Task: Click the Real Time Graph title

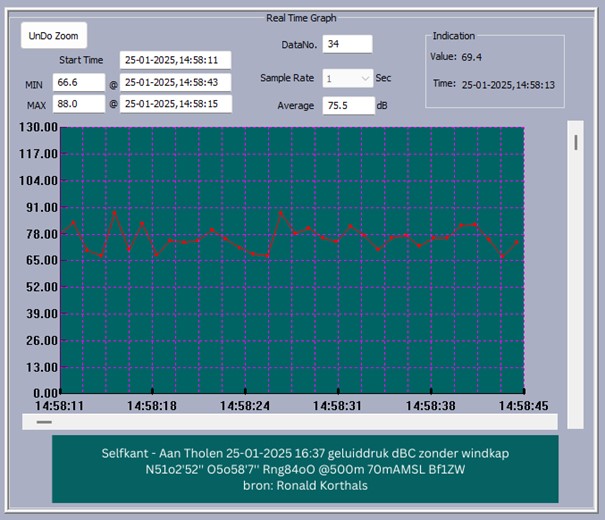Action: click(x=301, y=17)
